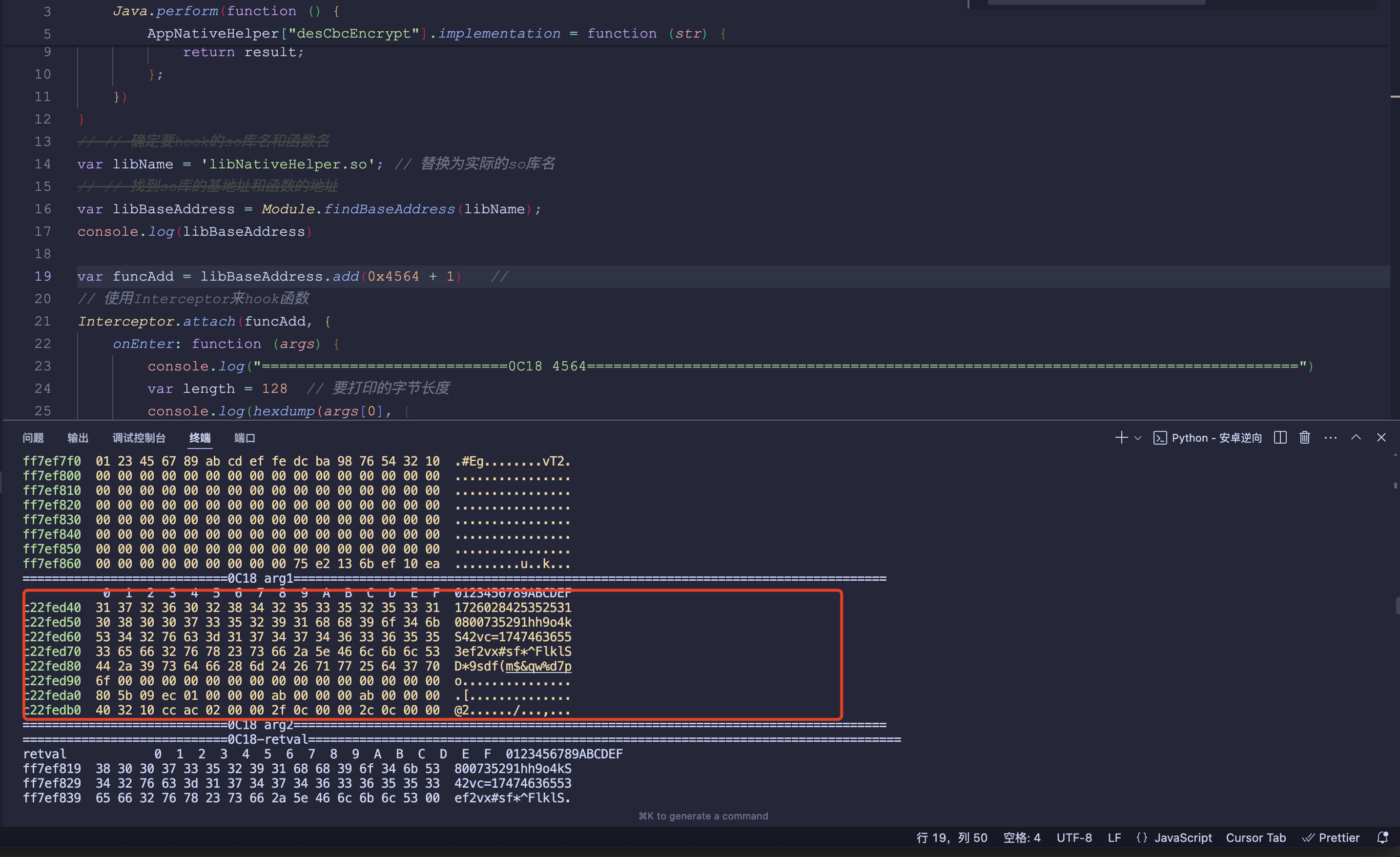Change indentation via 空格: 4
1400x857 pixels.
point(1022,837)
